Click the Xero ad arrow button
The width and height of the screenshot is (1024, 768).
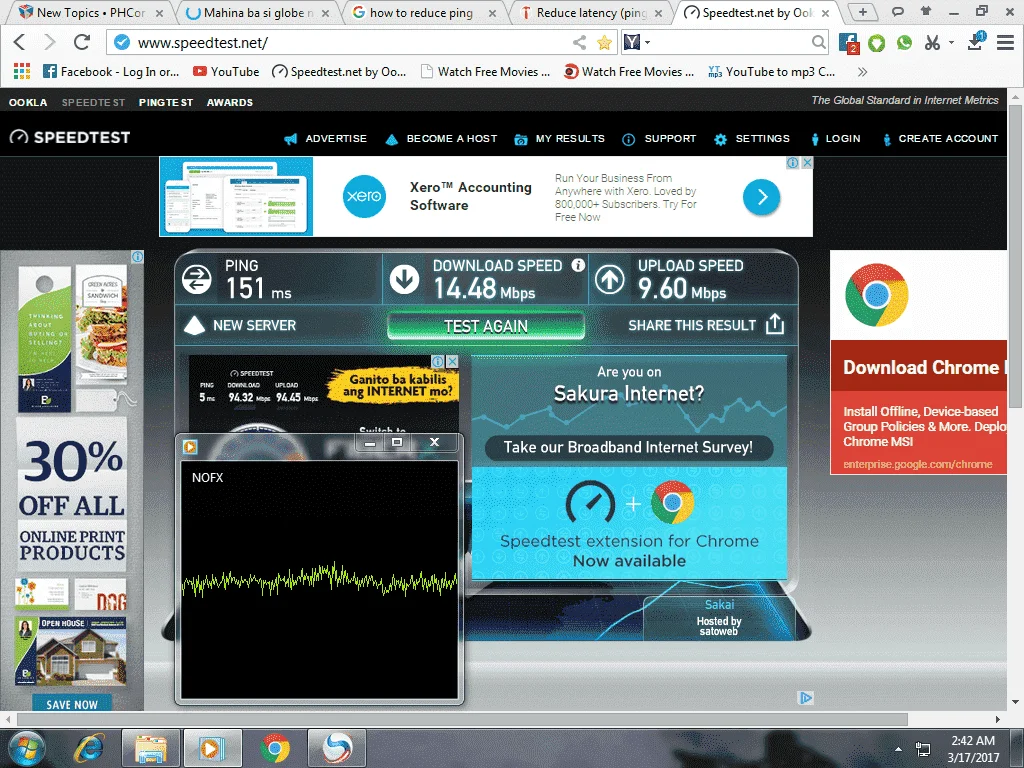[761, 197]
